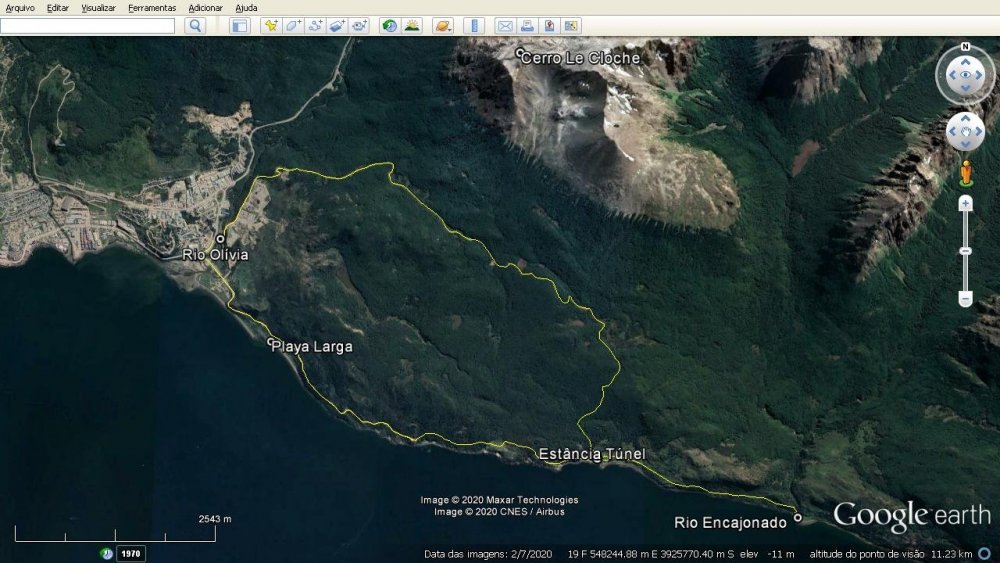This screenshot has width=1000, height=563.
Task: Record a tour with camera icon
Action: (360, 26)
